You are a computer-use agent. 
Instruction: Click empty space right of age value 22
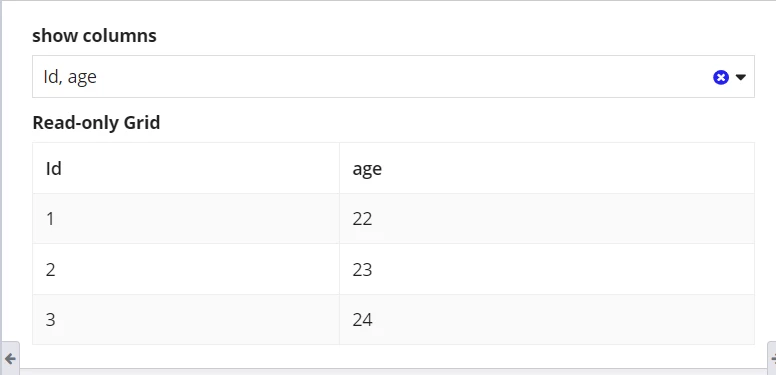[x=564, y=219]
